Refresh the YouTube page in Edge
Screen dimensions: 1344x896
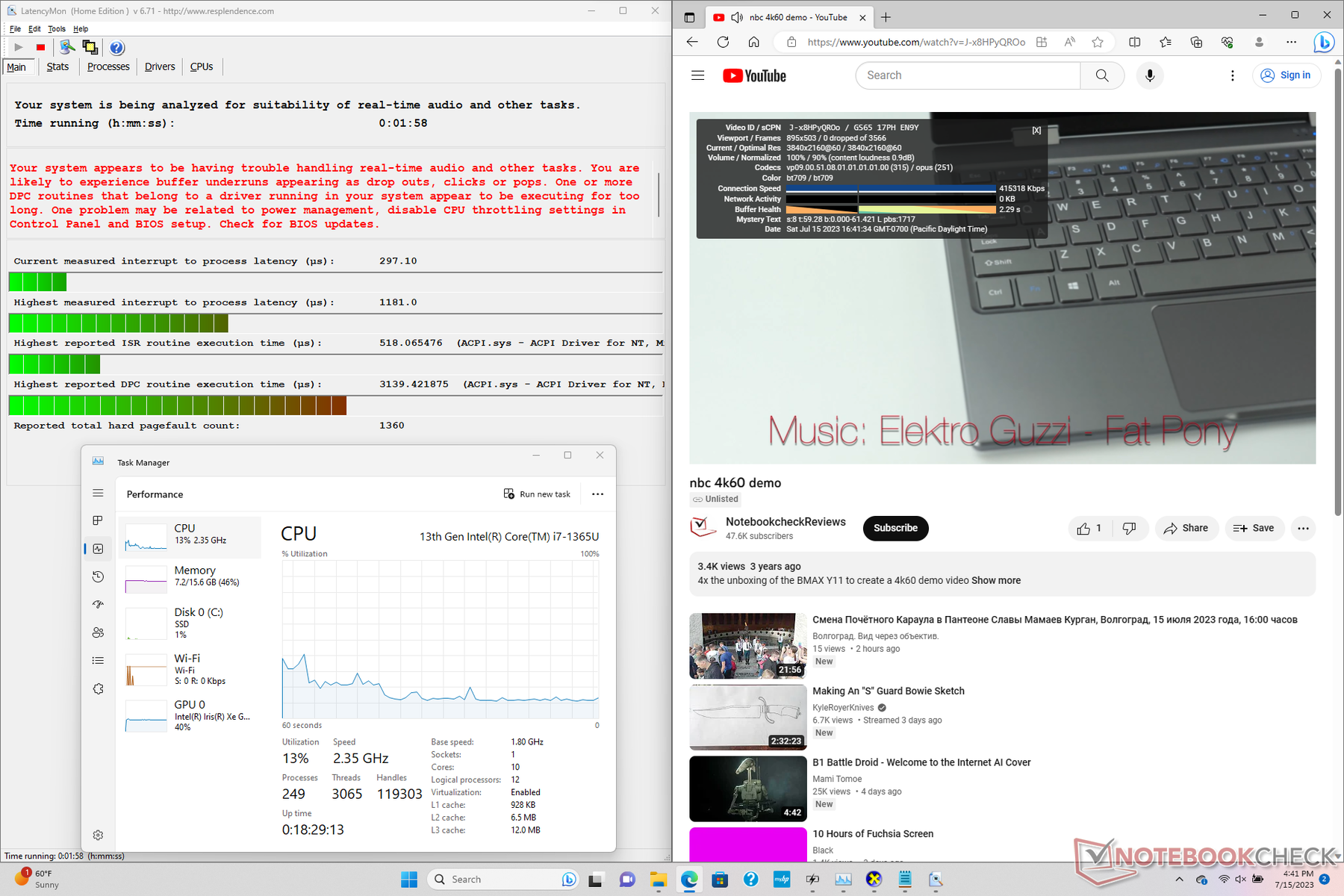click(x=723, y=42)
